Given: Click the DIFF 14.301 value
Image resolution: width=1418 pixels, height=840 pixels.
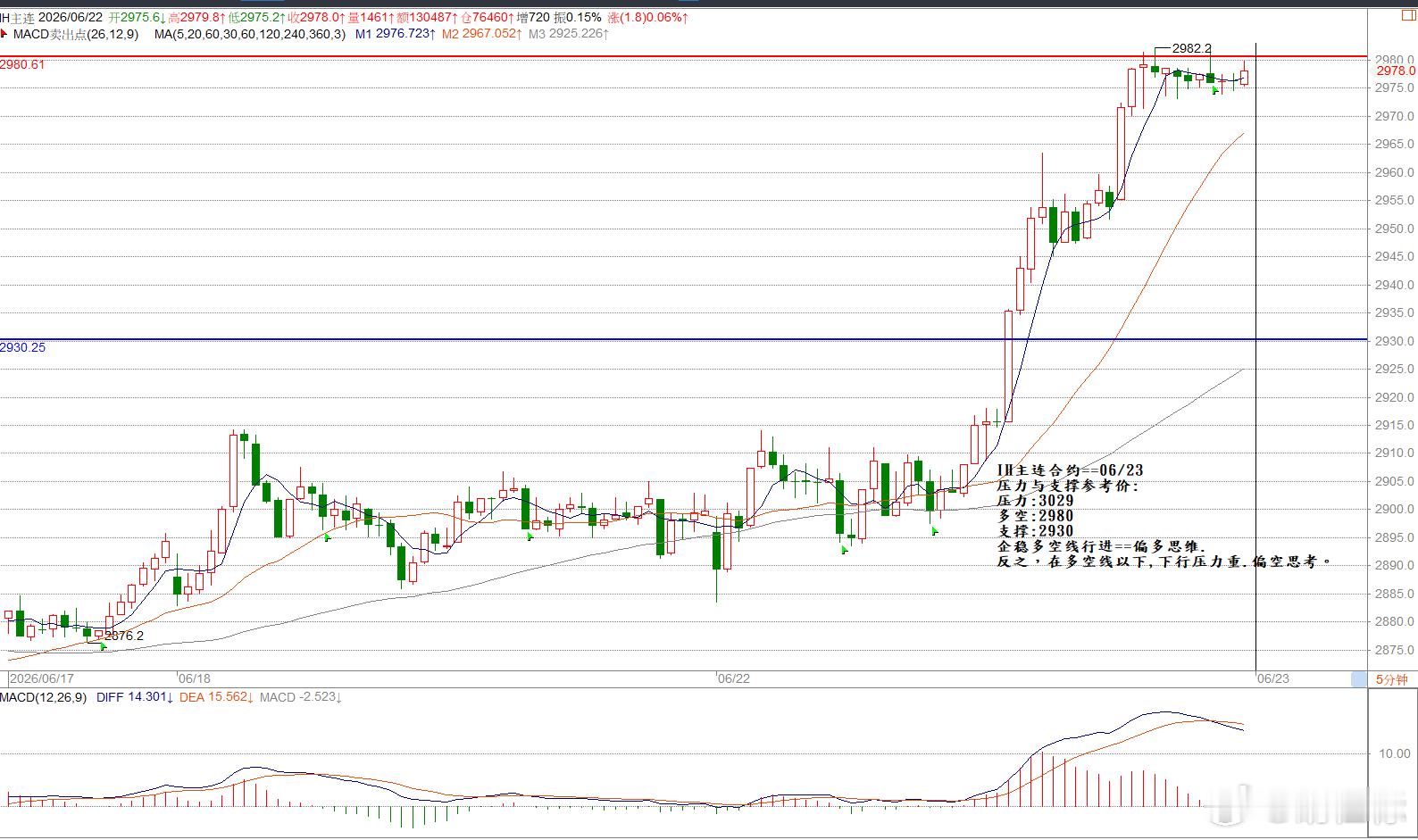Looking at the screenshot, I should click(x=135, y=696).
